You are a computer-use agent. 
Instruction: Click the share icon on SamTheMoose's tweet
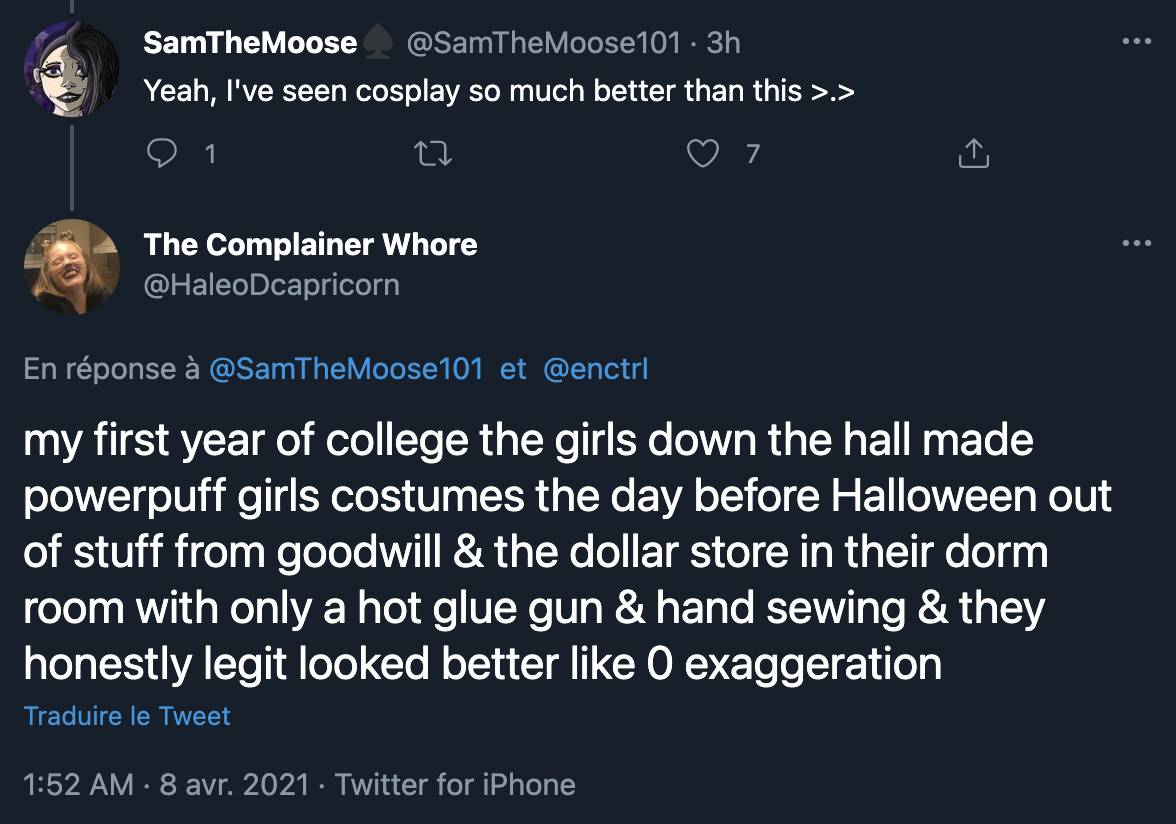click(973, 154)
